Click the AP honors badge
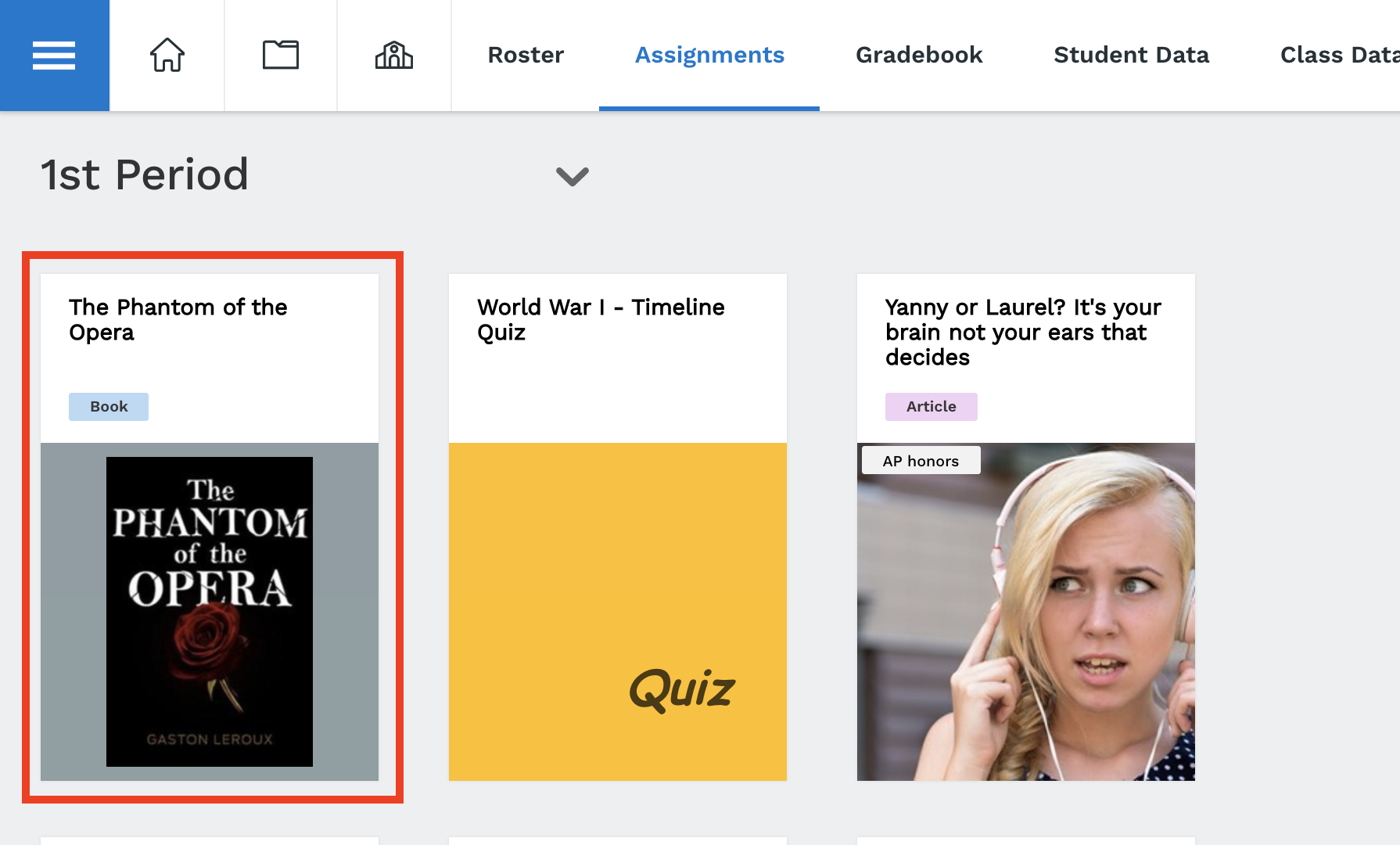 coord(921,461)
